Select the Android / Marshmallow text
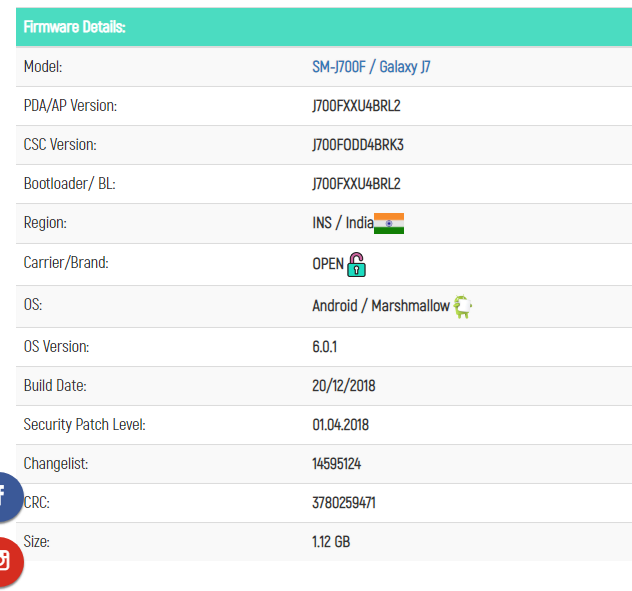The width and height of the screenshot is (632, 591). pos(381,306)
